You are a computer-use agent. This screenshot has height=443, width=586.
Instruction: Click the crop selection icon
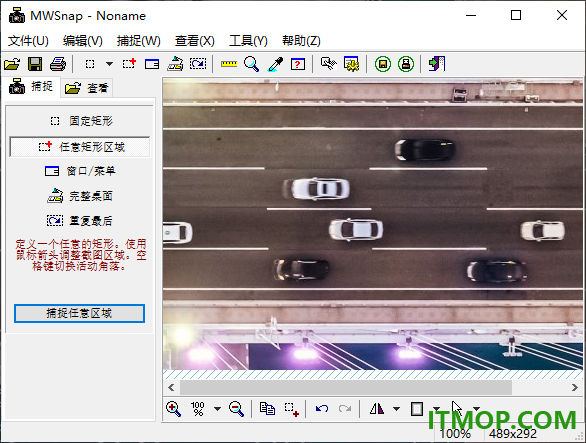coord(291,409)
